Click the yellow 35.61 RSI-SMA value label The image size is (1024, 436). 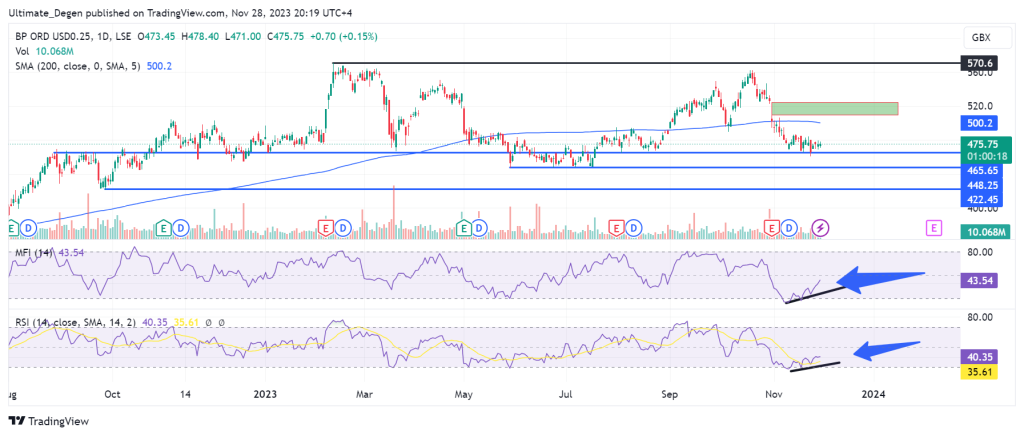[x=978, y=371]
